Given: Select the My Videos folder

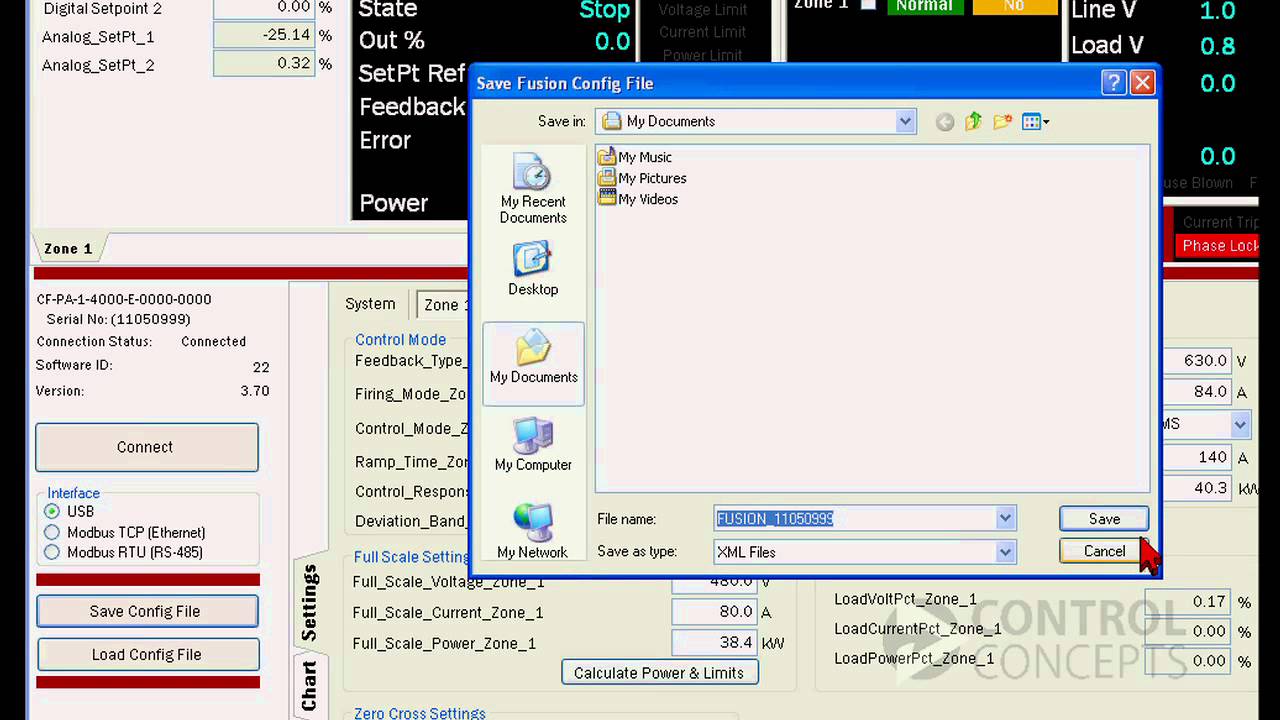Looking at the screenshot, I should pyautogui.click(x=638, y=199).
